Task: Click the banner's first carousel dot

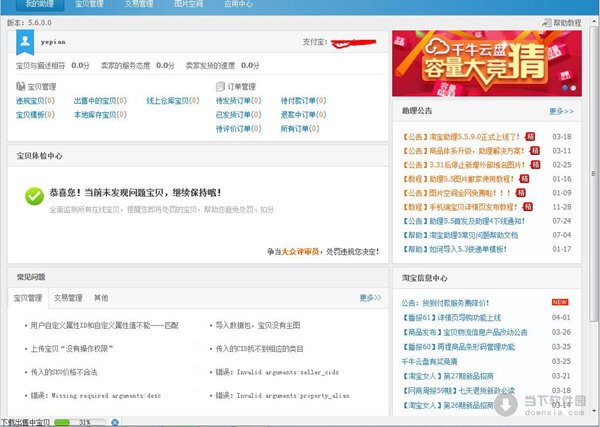Action: coord(565,88)
